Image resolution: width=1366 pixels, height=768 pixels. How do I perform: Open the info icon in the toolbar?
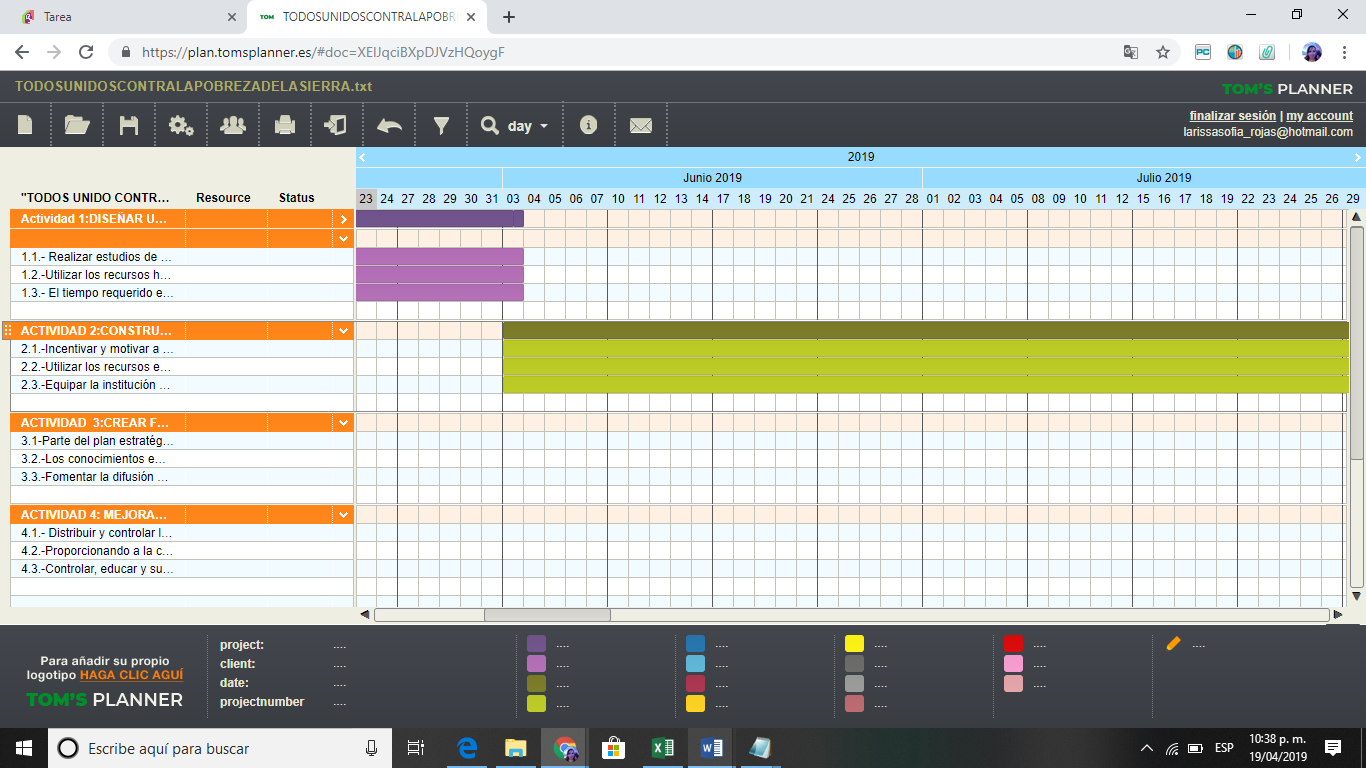pos(589,125)
